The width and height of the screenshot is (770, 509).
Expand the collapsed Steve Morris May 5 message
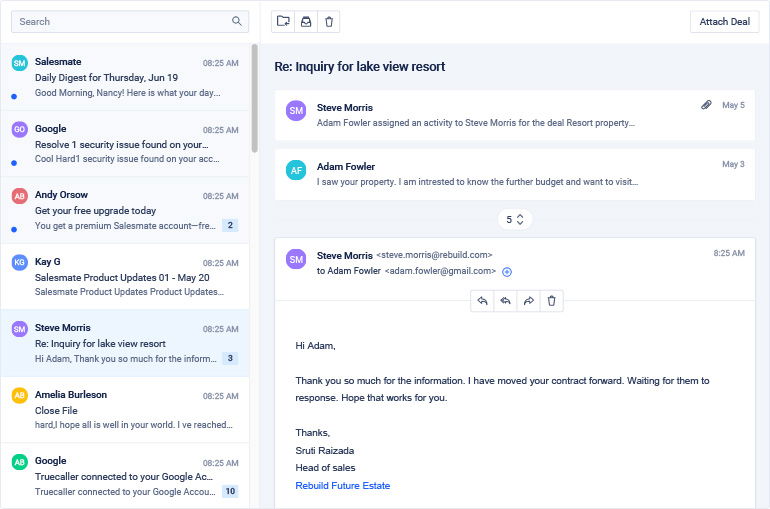(515, 115)
